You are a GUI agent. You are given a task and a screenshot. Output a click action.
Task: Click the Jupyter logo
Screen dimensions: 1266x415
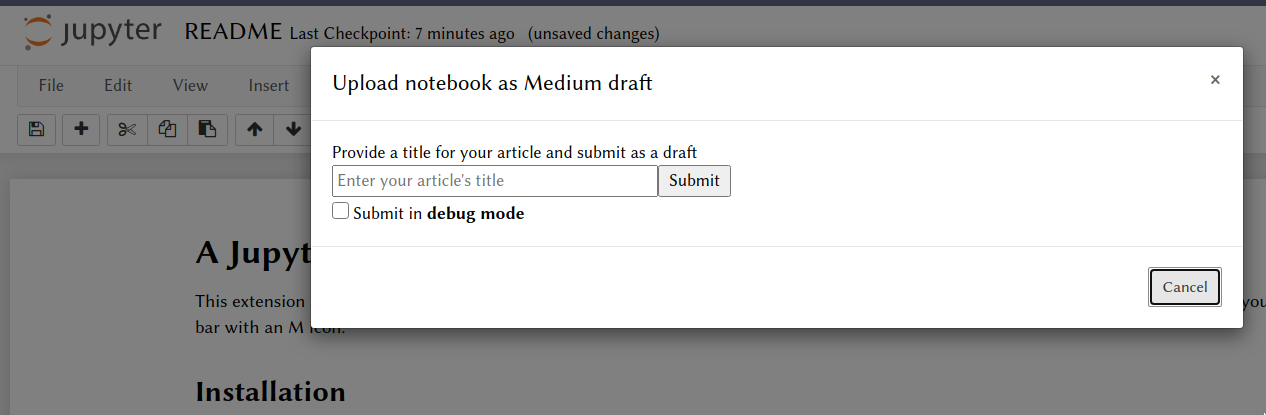click(x=92, y=32)
